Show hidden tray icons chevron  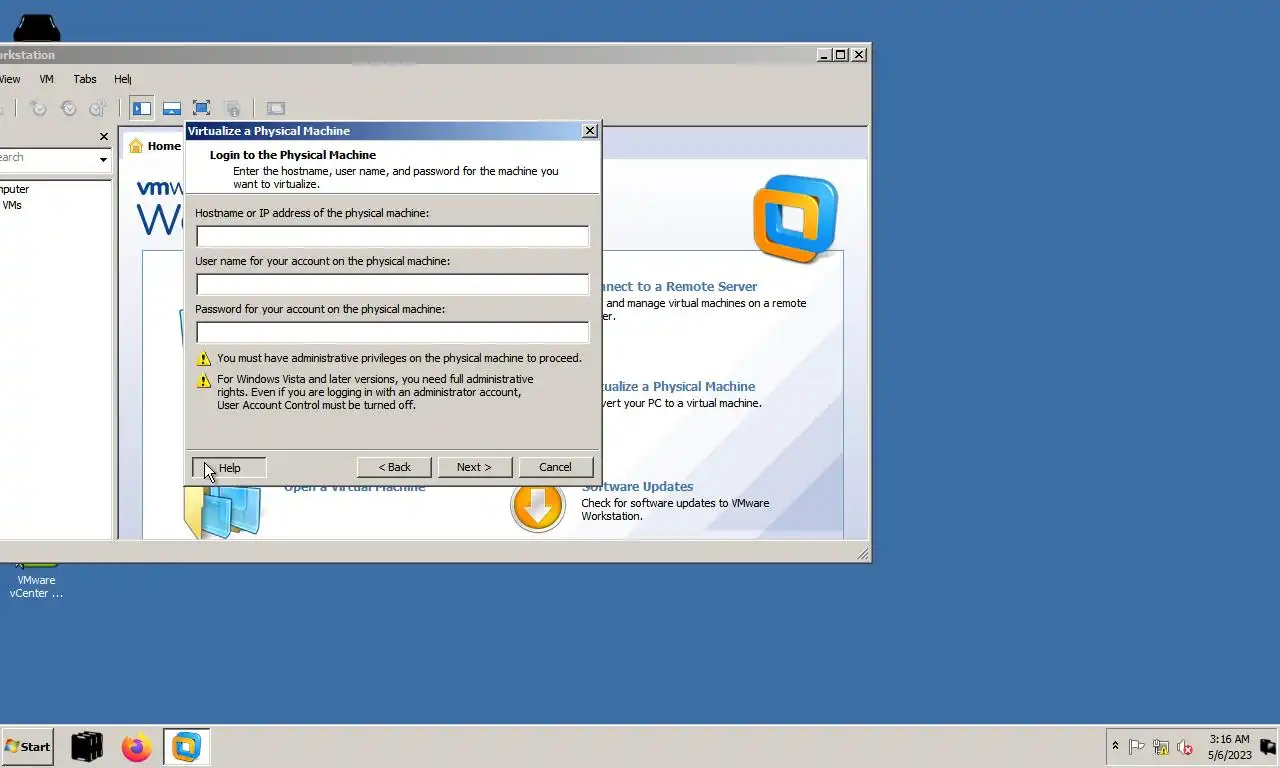[1115, 746]
